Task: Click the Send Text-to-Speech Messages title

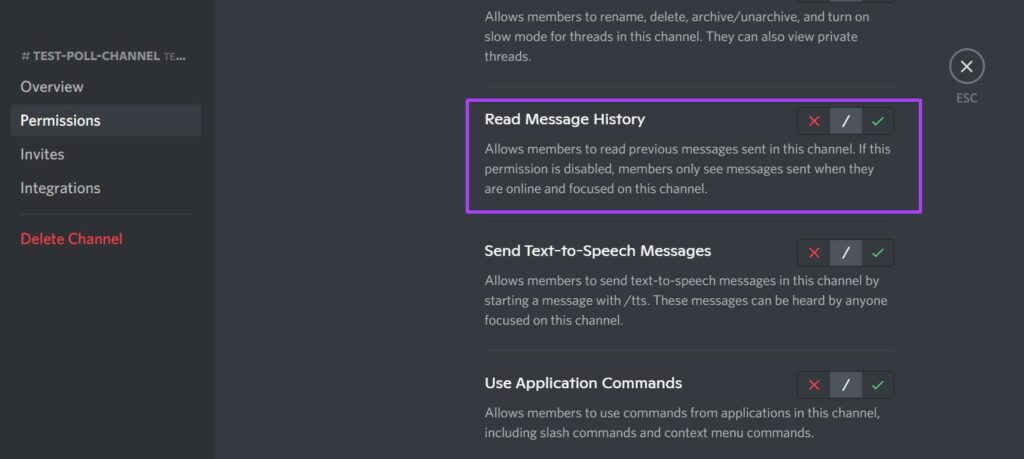Action: (x=598, y=251)
